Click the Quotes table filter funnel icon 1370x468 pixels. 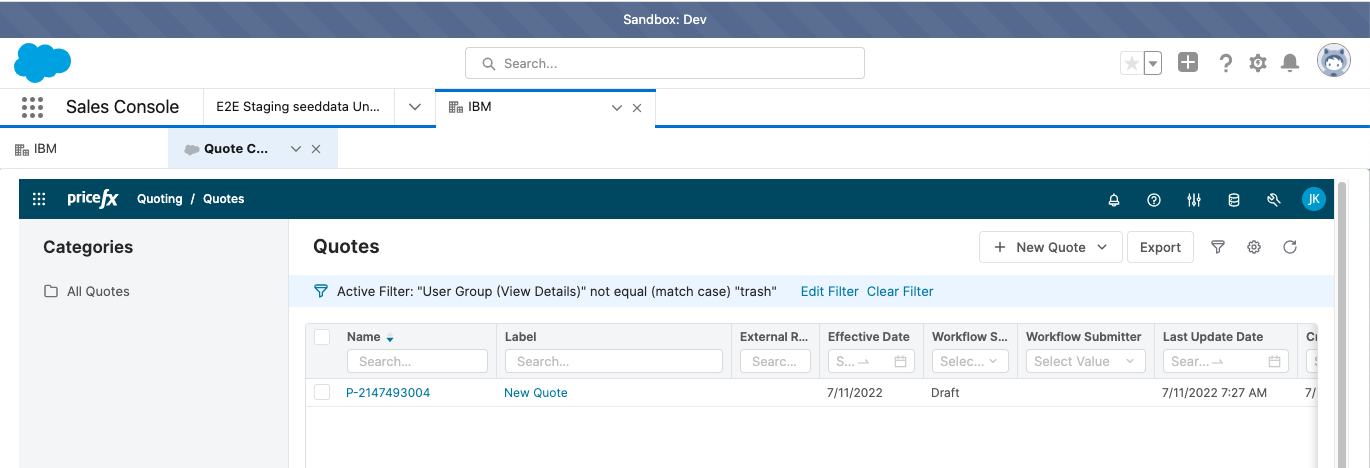coord(1218,247)
